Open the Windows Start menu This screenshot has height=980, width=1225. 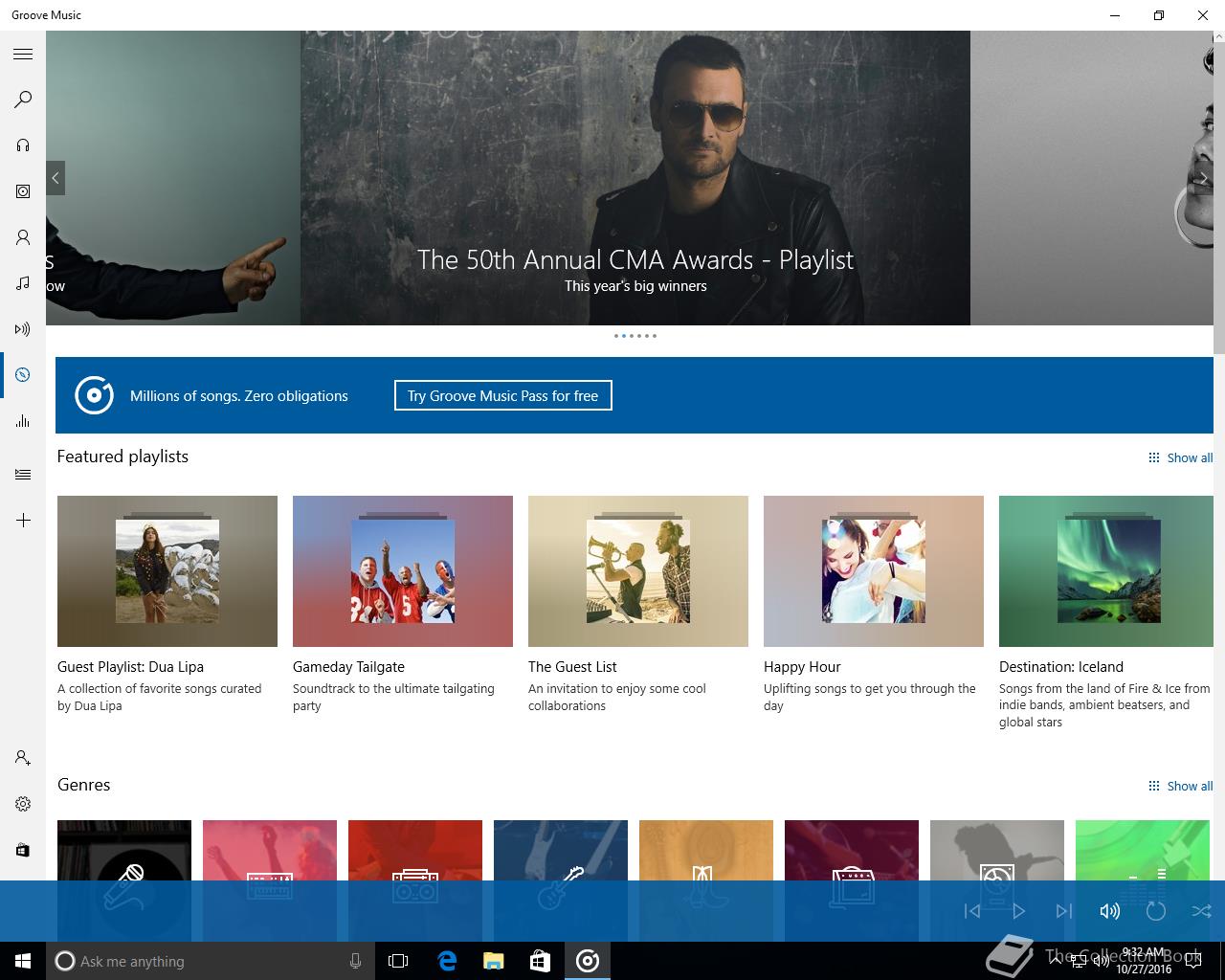pos(23,961)
